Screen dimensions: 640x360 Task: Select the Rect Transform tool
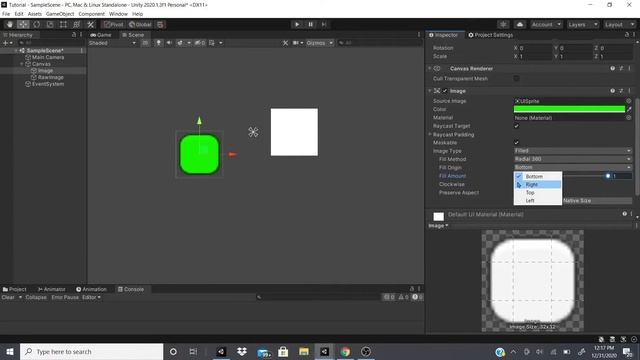point(63,24)
